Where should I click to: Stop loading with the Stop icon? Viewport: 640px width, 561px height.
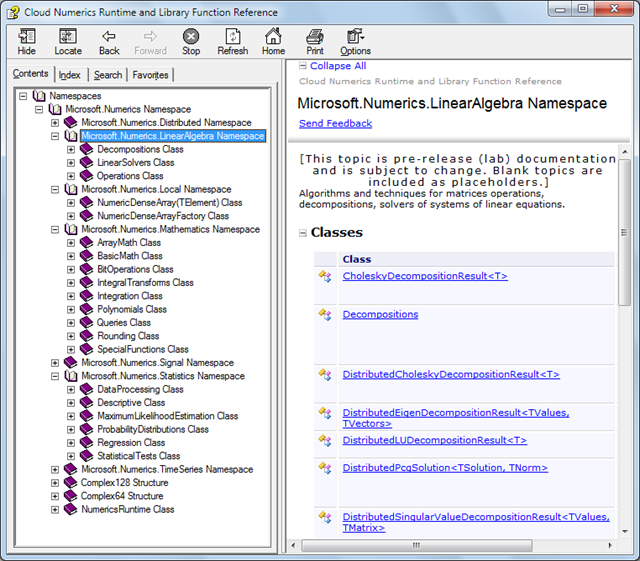pos(191,36)
